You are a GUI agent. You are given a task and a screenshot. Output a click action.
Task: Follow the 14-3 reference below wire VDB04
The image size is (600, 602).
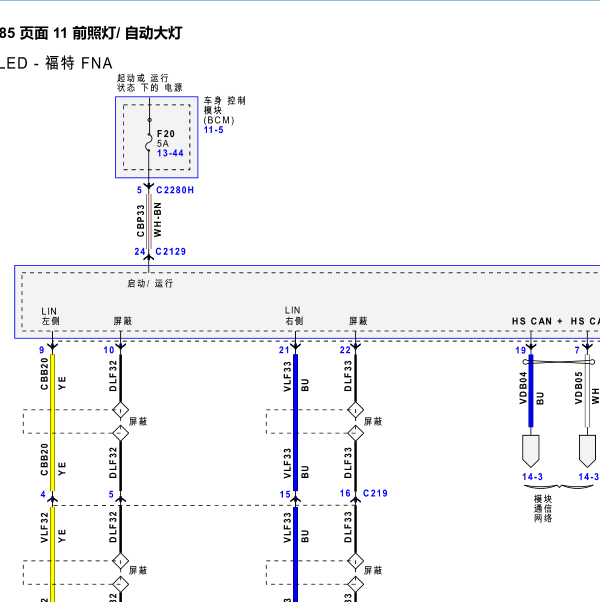[x=532, y=477]
